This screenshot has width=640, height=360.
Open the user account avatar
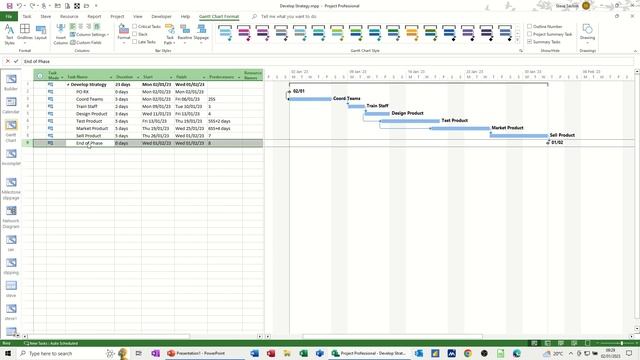point(586,6)
